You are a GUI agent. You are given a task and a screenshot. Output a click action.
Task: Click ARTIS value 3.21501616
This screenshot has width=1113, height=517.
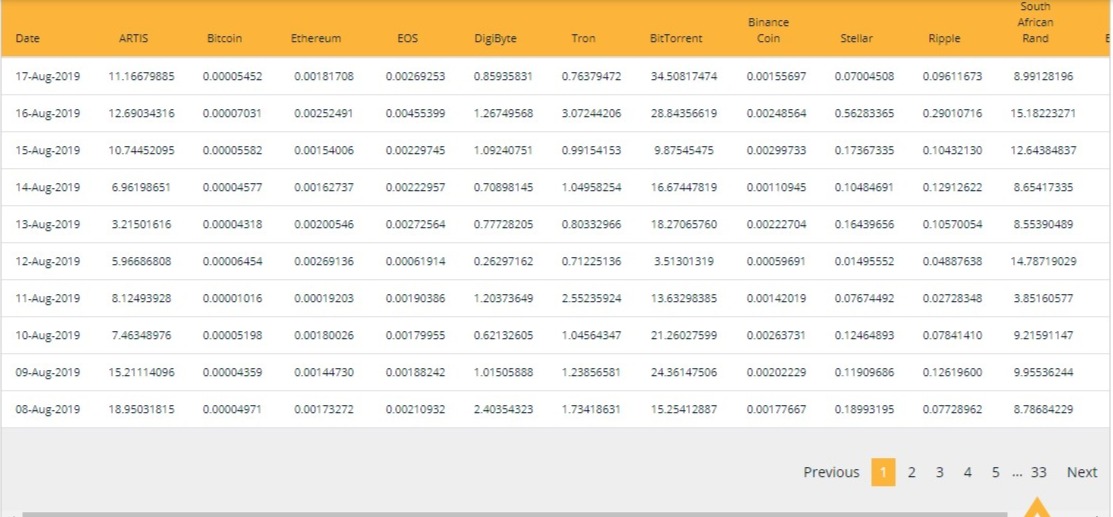141,224
